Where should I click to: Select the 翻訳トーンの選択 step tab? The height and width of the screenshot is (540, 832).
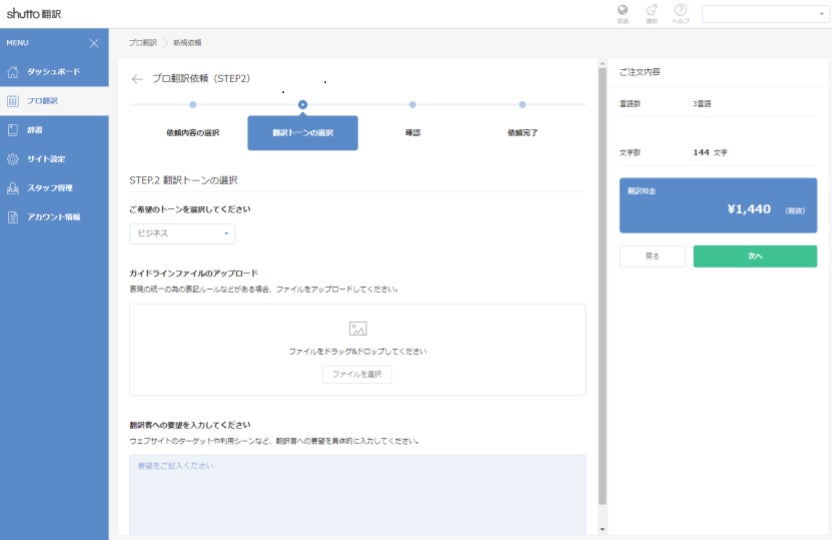[x=302, y=133]
